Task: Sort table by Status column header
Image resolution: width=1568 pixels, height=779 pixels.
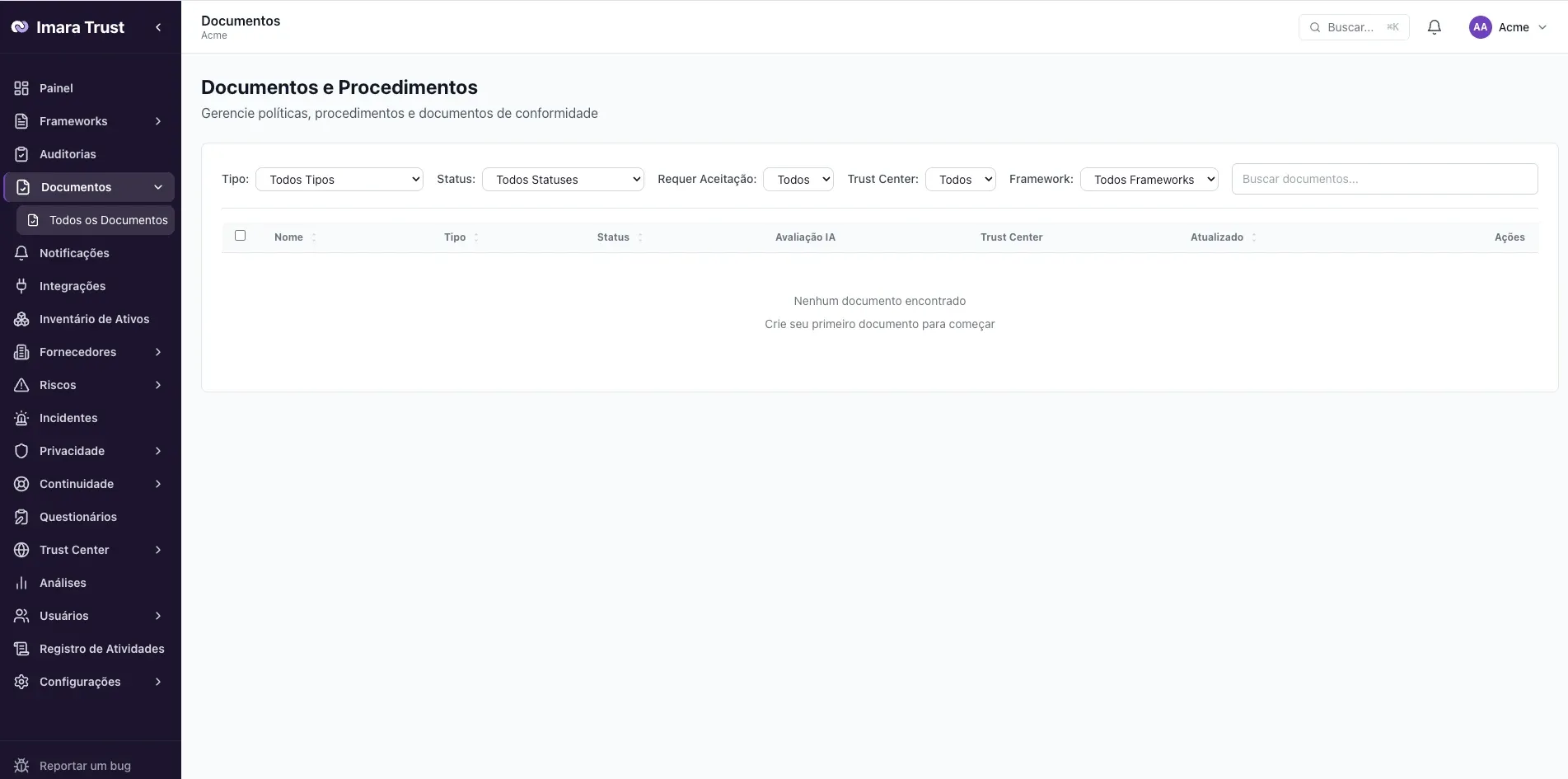Action: click(620, 237)
